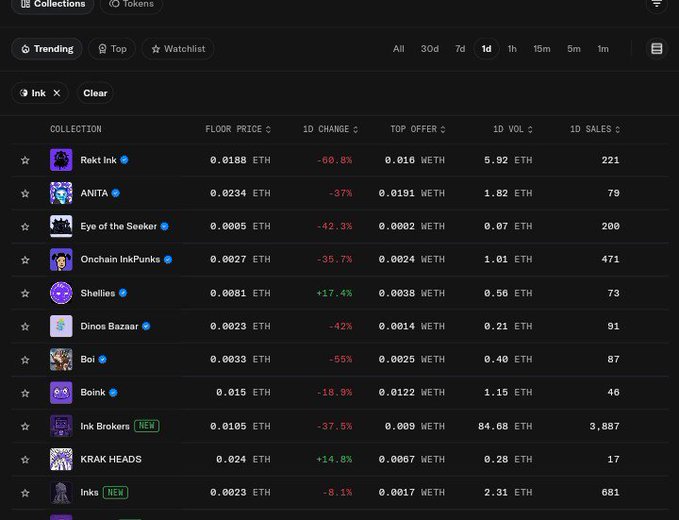Favorite Onchain InkPunks with star
This screenshot has height=520, width=679.
click(25, 260)
